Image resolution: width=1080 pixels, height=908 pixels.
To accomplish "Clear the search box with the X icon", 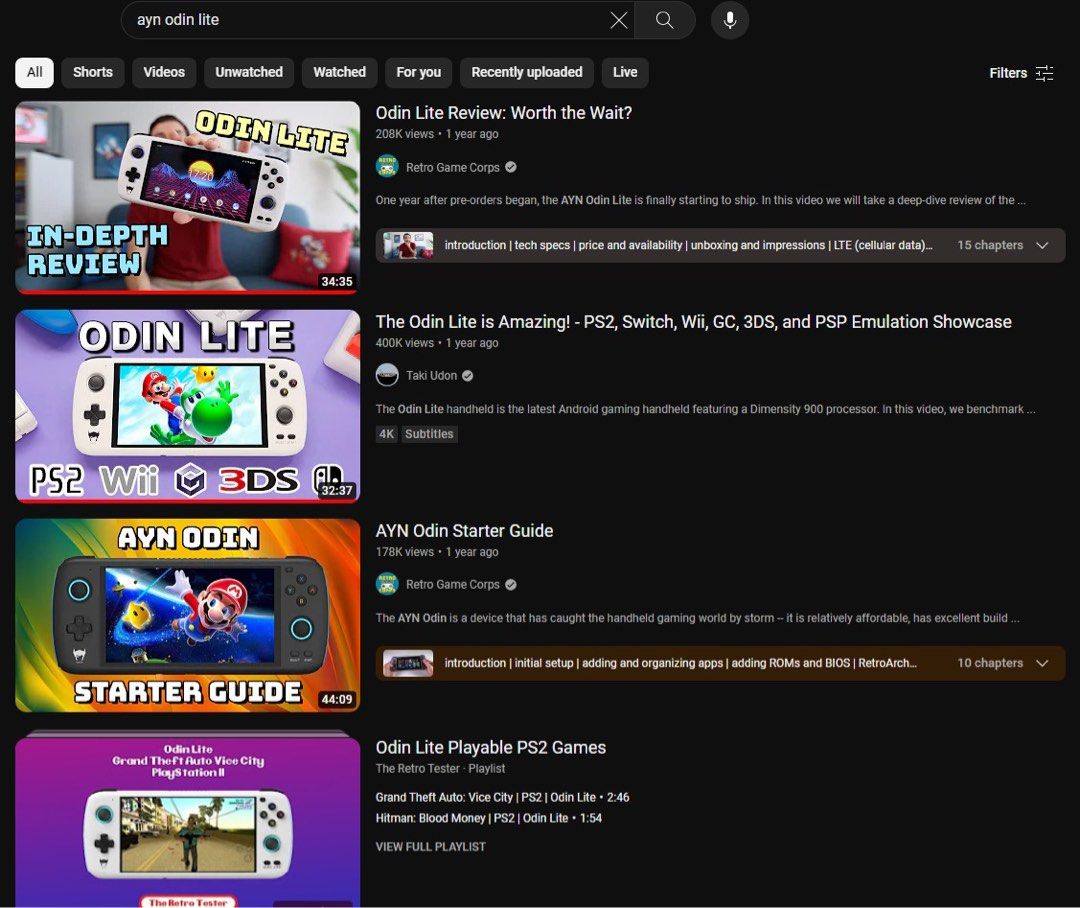I will 619,20.
